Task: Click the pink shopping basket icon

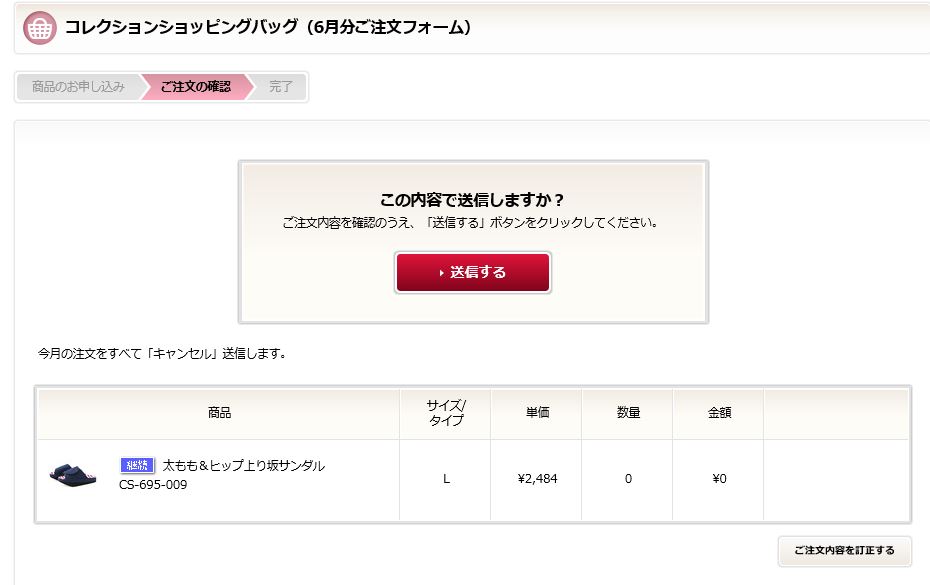Action: click(x=40, y=27)
